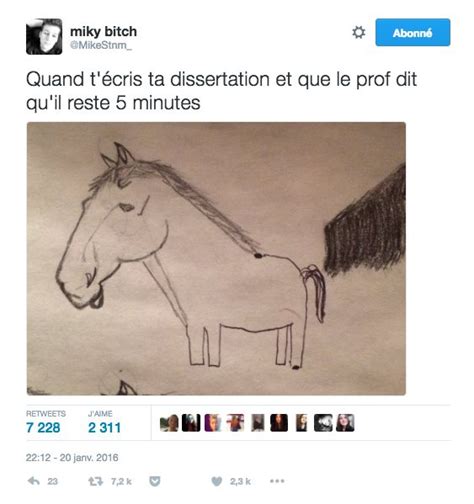474x504 pixels.
Task: Open the gear settings dropdown
Action: tap(359, 32)
